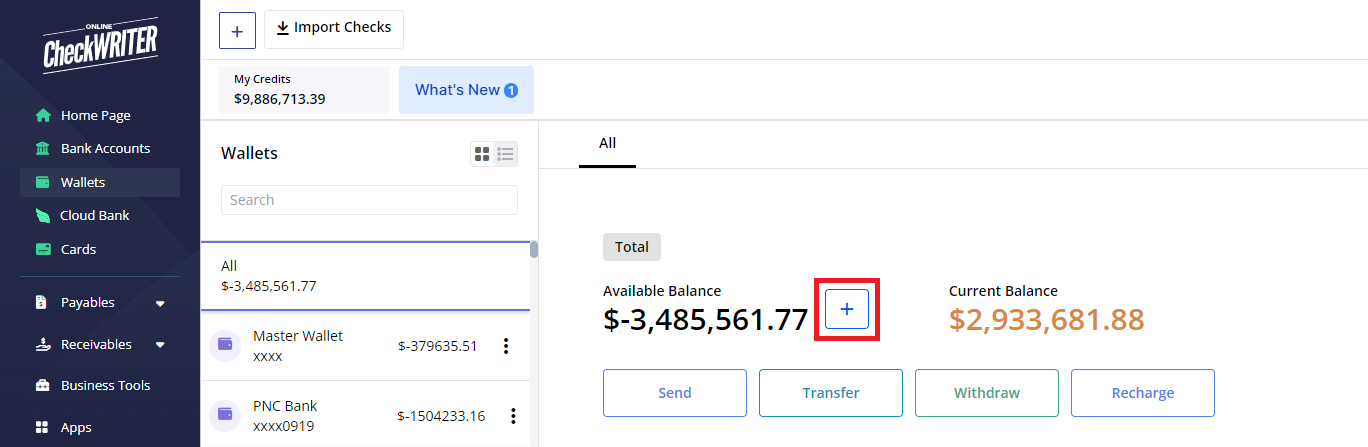The width and height of the screenshot is (1368, 447).
Task: Open the Cards section icon
Action: (43, 249)
